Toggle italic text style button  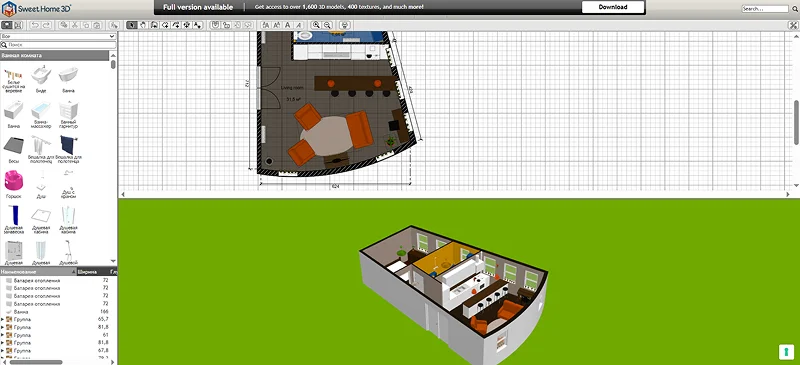299,25
